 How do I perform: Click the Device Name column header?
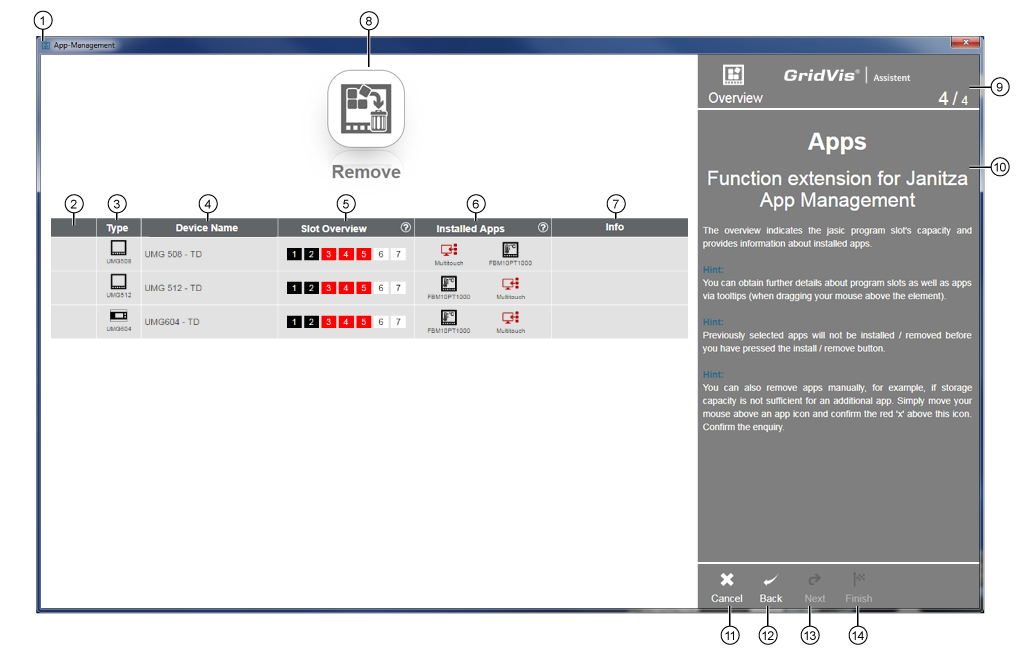[207, 228]
